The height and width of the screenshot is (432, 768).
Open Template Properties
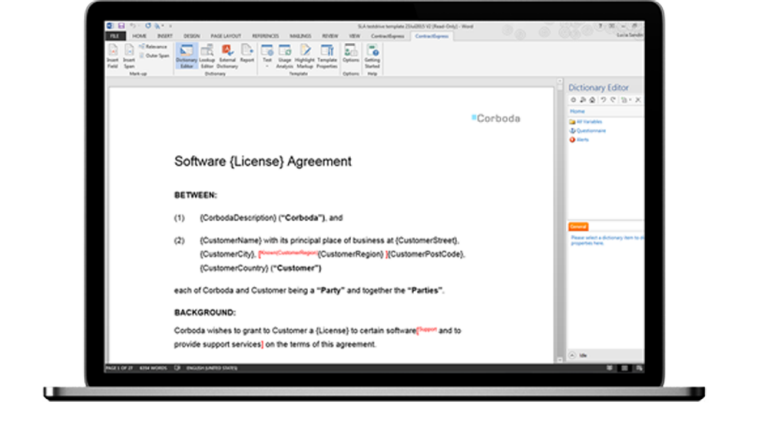(327, 52)
